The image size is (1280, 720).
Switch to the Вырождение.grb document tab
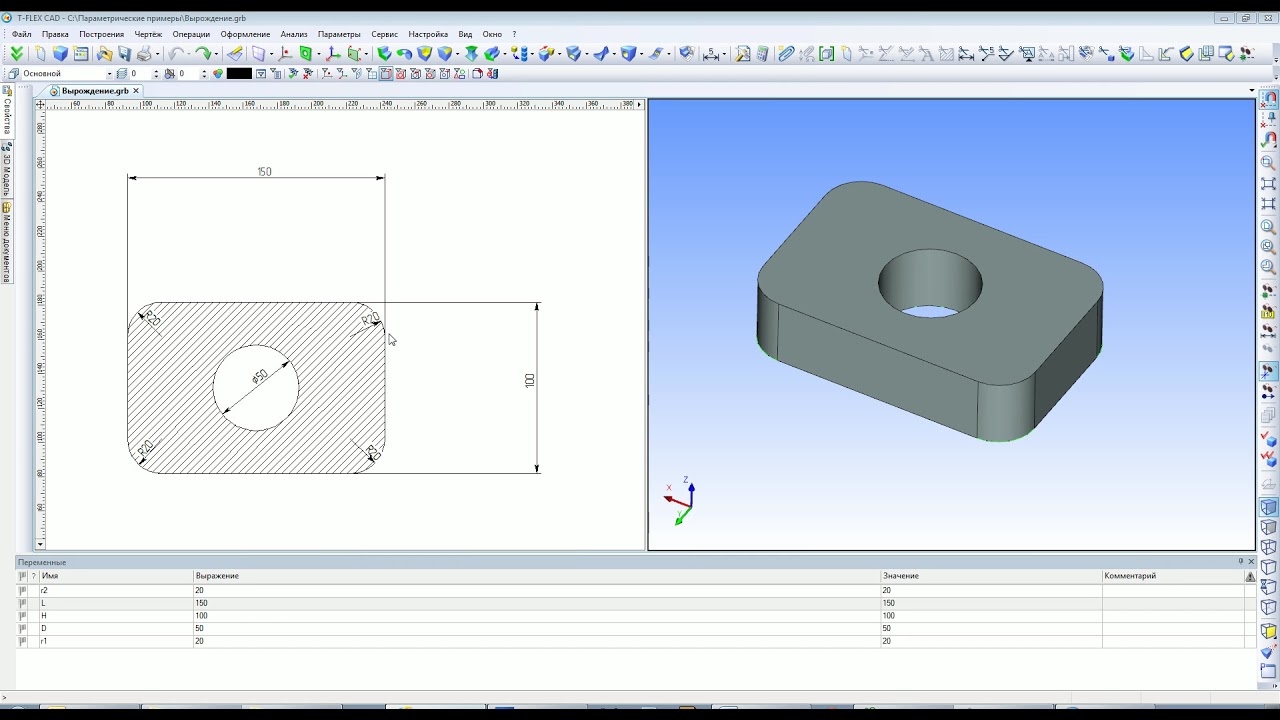(x=95, y=91)
